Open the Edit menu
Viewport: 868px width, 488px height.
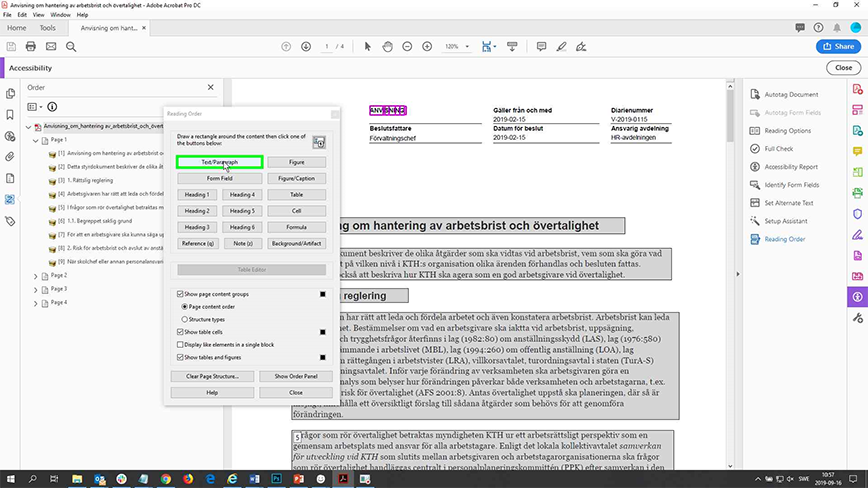pyautogui.click(x=22, y=15)
